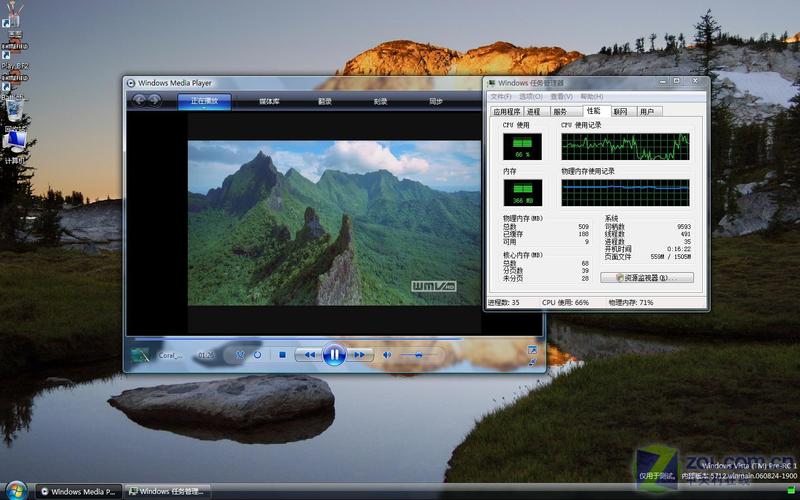
Task: Click the CPU 使用记录 history graph
Action: (625, 146)
